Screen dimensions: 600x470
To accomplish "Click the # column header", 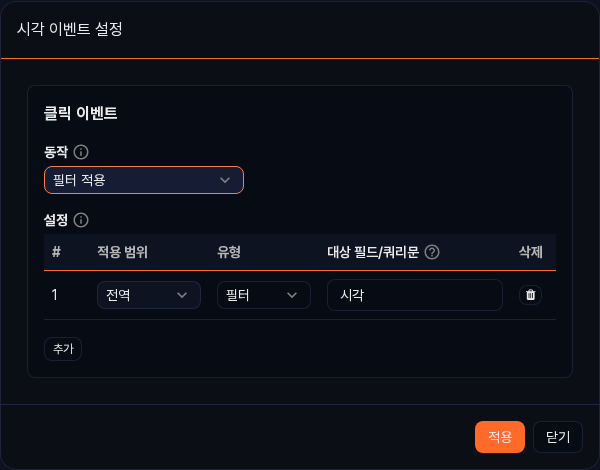I will [x=57, y=252].
